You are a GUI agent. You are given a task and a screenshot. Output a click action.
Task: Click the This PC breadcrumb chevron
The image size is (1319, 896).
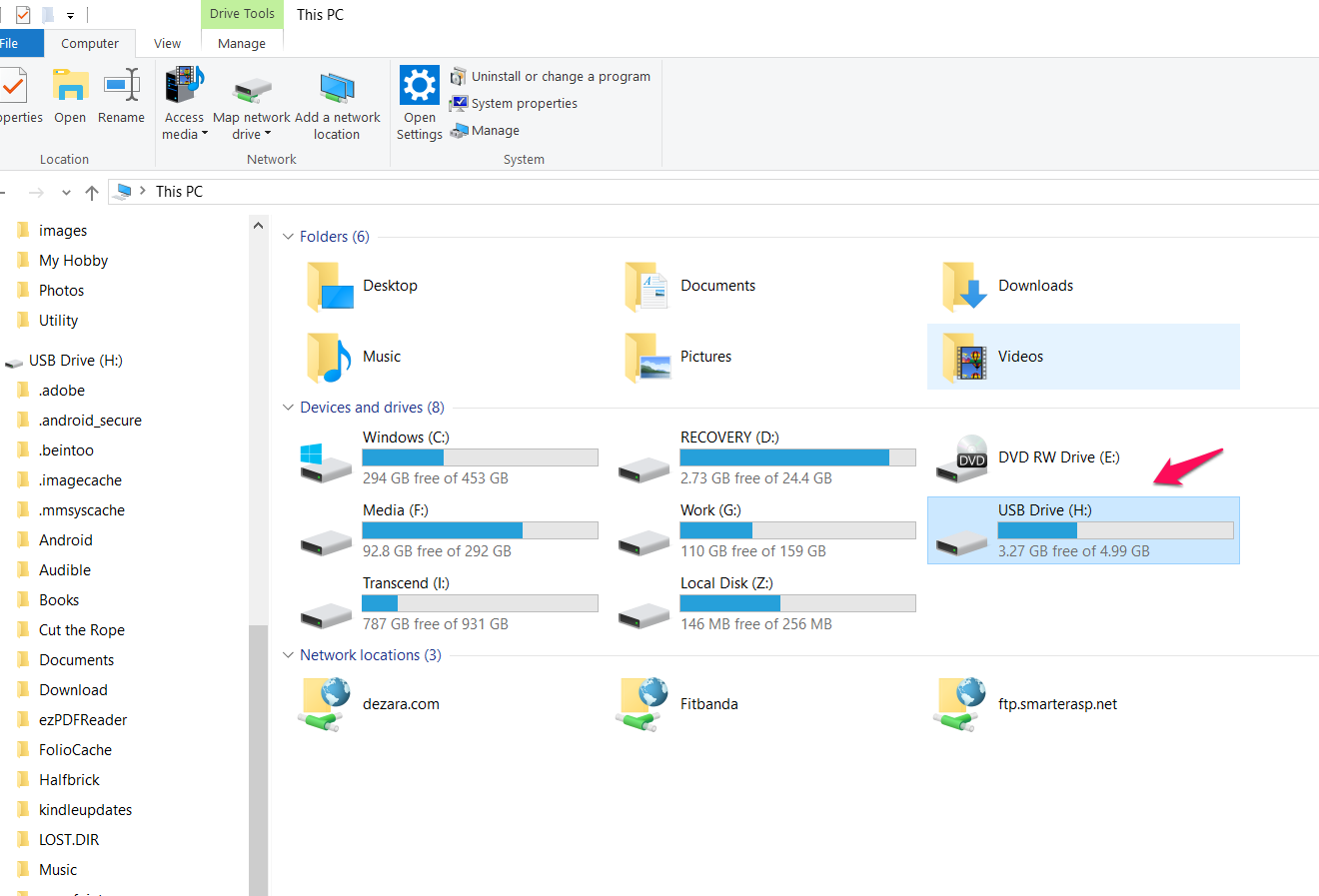tap(143, 191)
